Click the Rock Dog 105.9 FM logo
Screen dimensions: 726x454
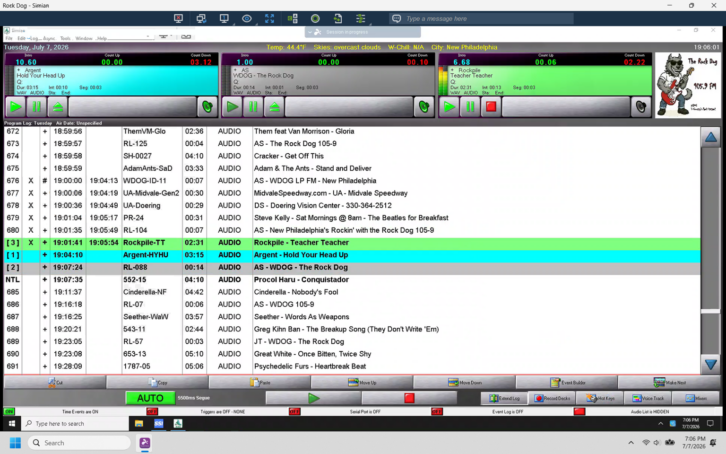coord(688,85)
